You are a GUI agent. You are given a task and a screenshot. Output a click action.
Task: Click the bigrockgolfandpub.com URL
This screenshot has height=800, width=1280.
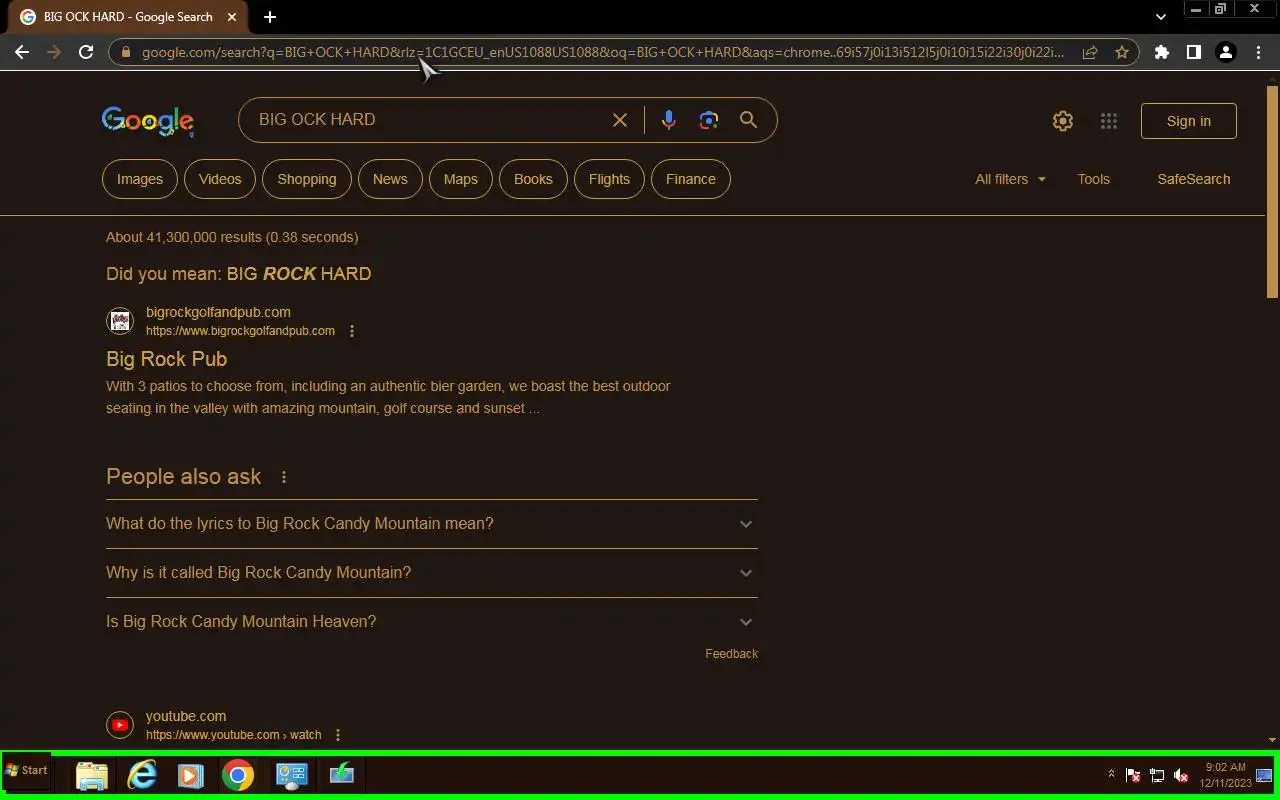pos(240,331)
